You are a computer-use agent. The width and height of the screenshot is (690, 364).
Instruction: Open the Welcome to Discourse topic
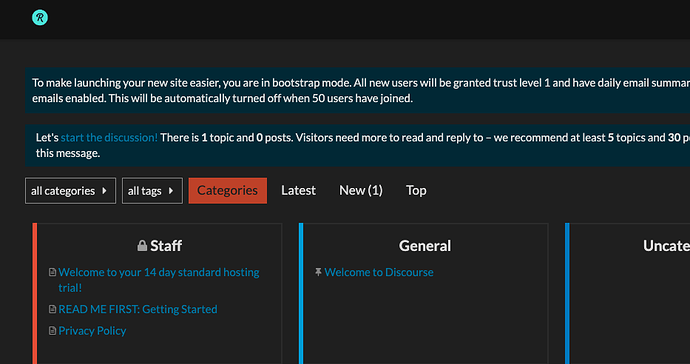pos(379,272)
